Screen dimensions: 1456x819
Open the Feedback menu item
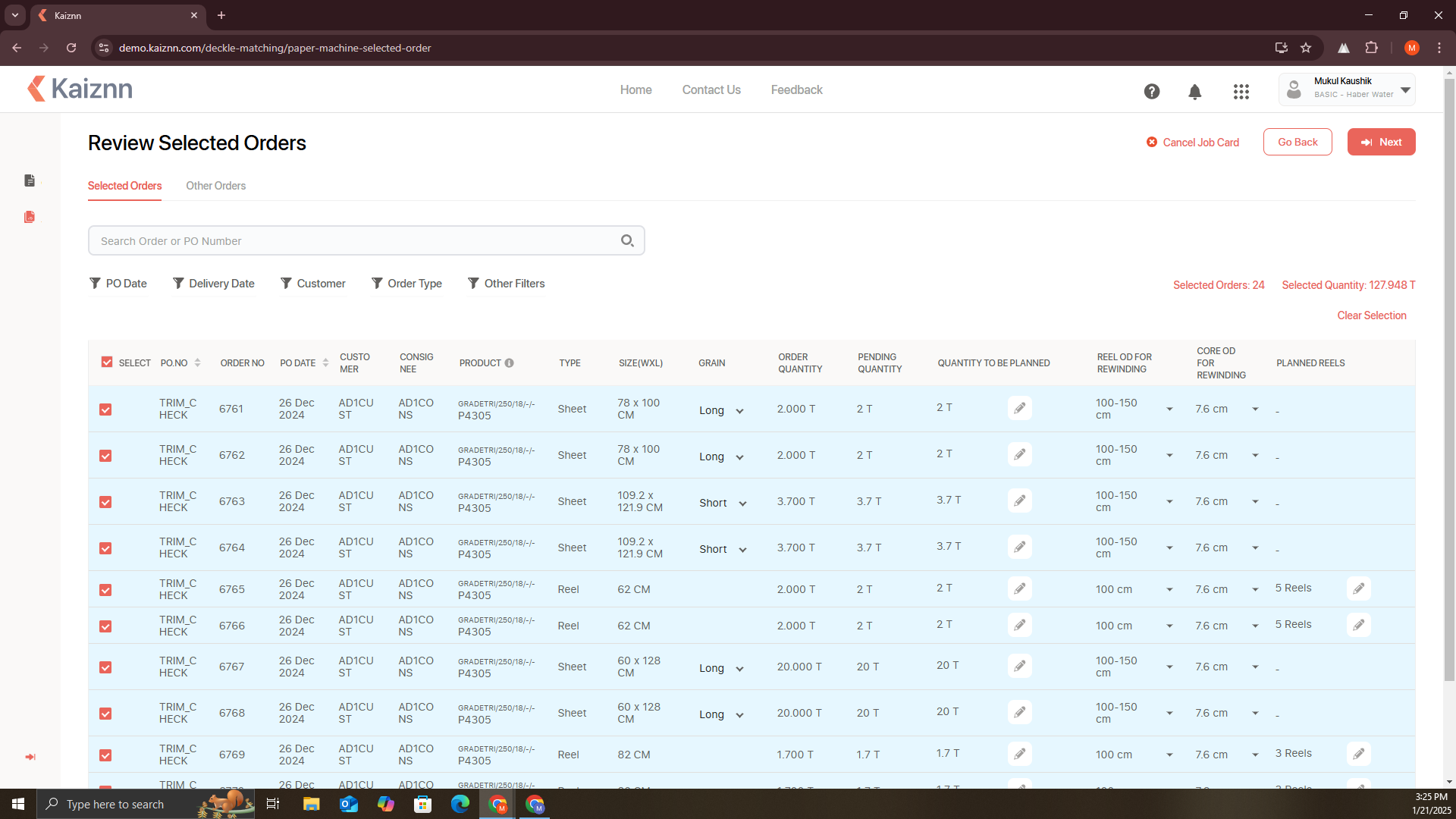796,89
